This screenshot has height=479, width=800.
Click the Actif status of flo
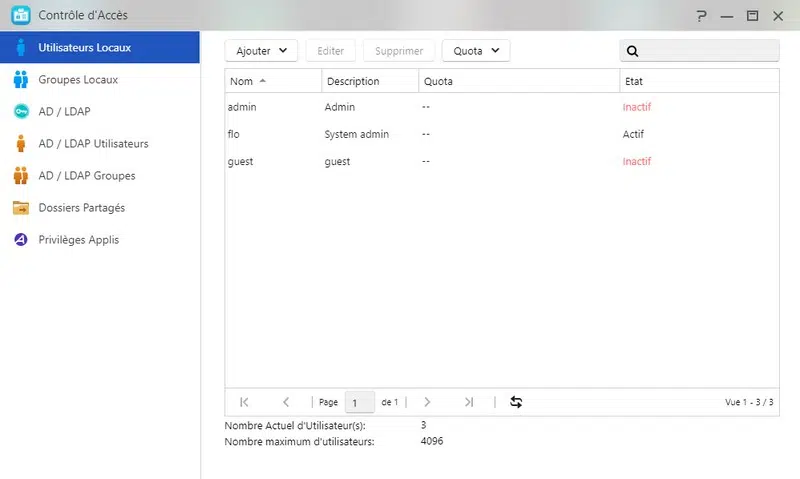[x=633, y=134]
